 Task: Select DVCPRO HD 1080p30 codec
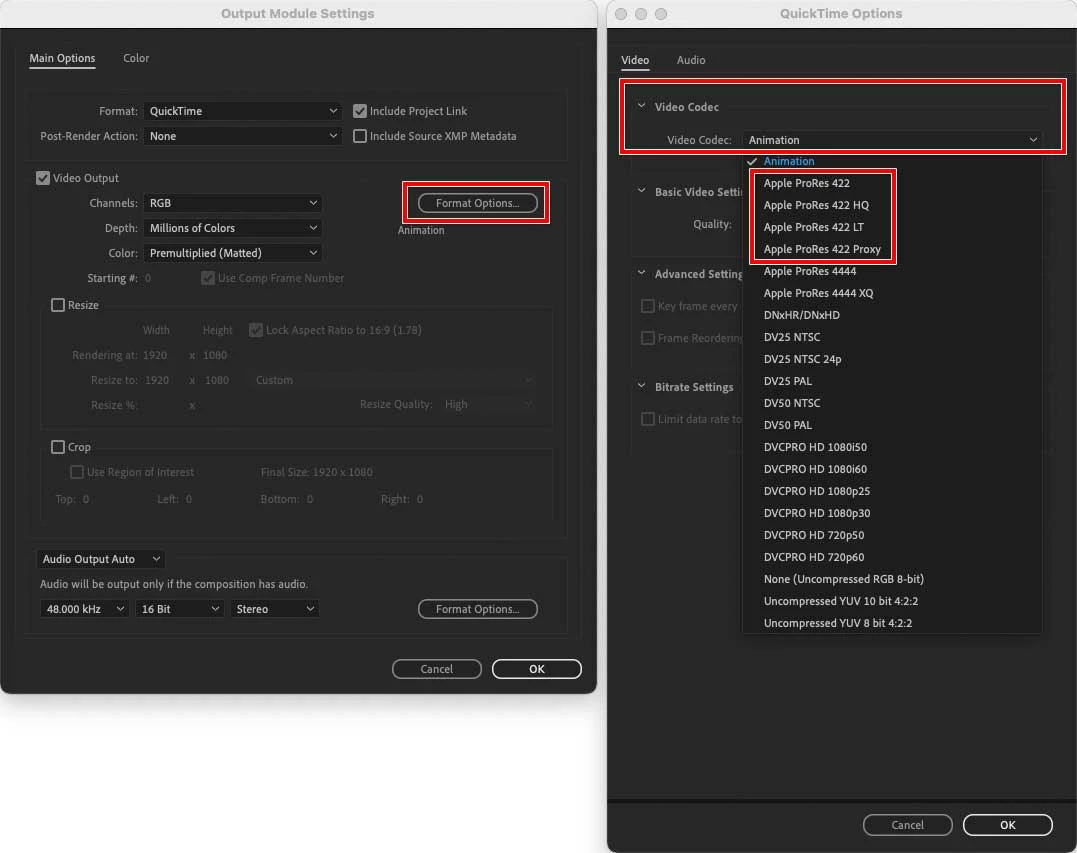click(892, 513)
